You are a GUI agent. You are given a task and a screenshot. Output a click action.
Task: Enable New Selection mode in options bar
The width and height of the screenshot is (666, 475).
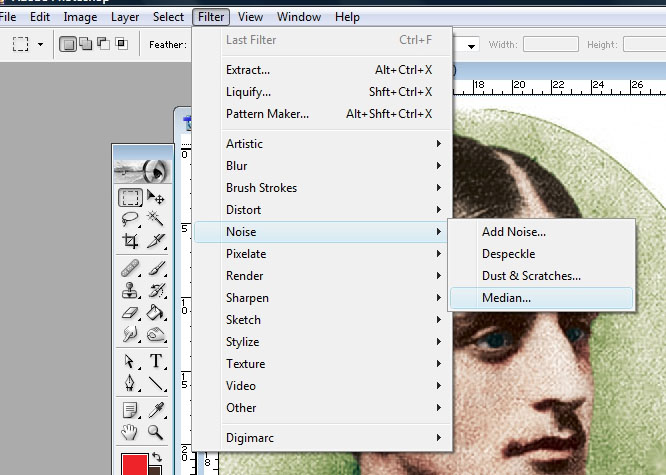point(68,44)
